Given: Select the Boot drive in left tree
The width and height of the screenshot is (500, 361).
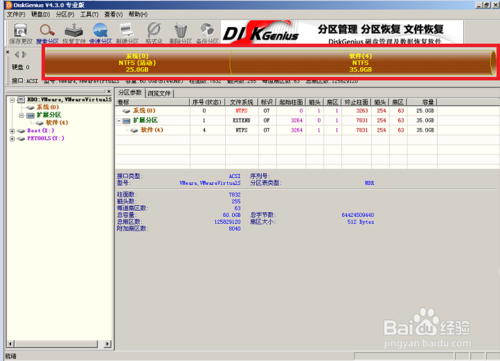Looking at the screenshot, I should coord(41,131).
